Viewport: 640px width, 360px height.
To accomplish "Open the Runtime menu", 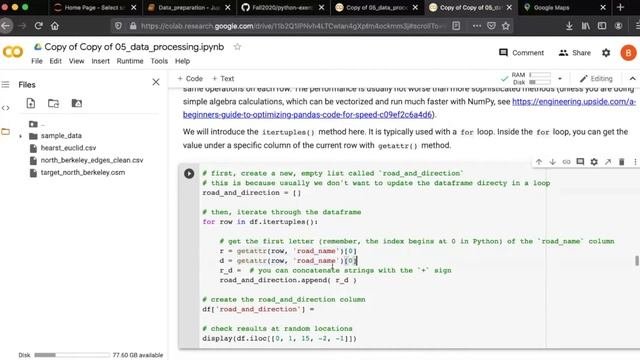I will (130, 61).
